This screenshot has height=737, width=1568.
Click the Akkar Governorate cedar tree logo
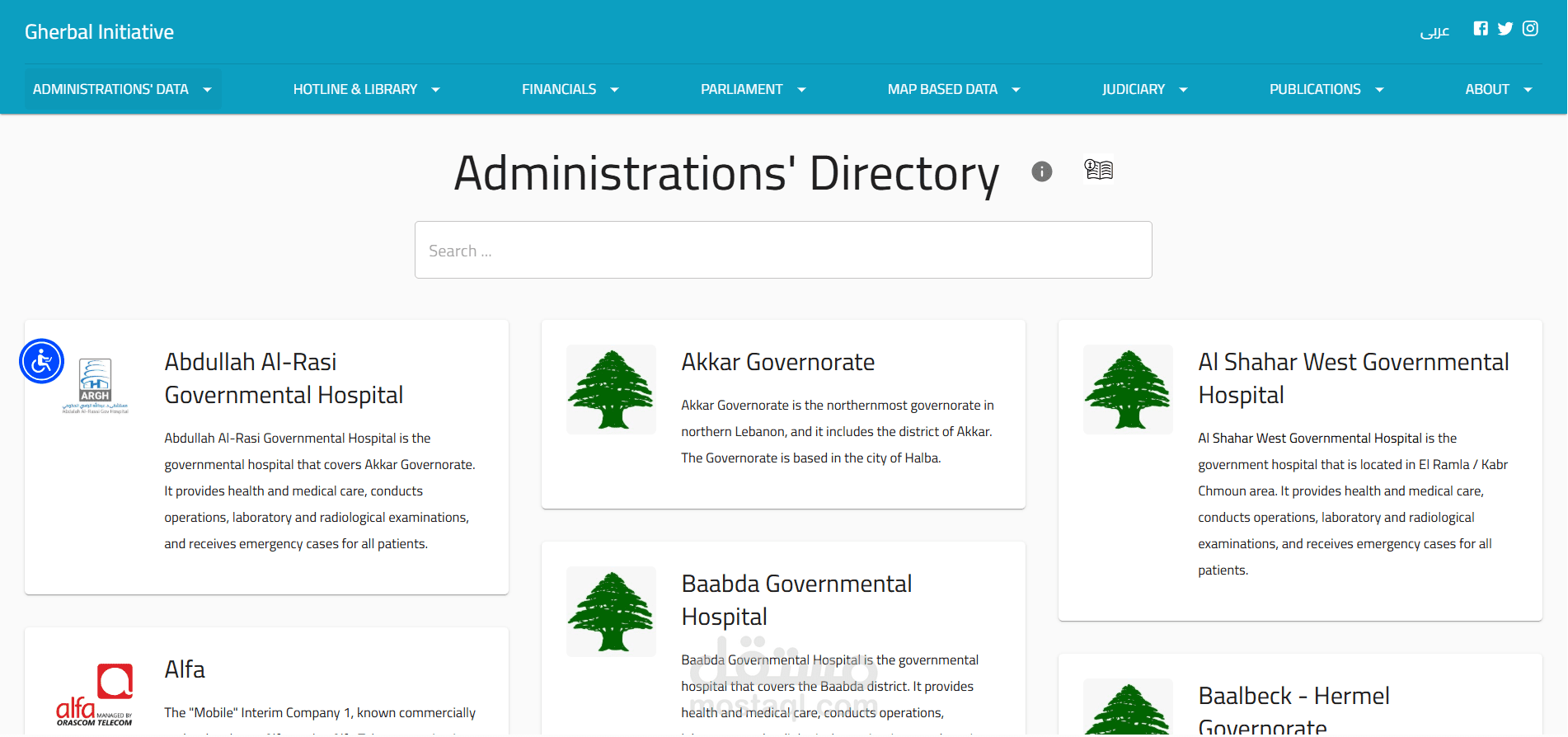tap(611, 389)
